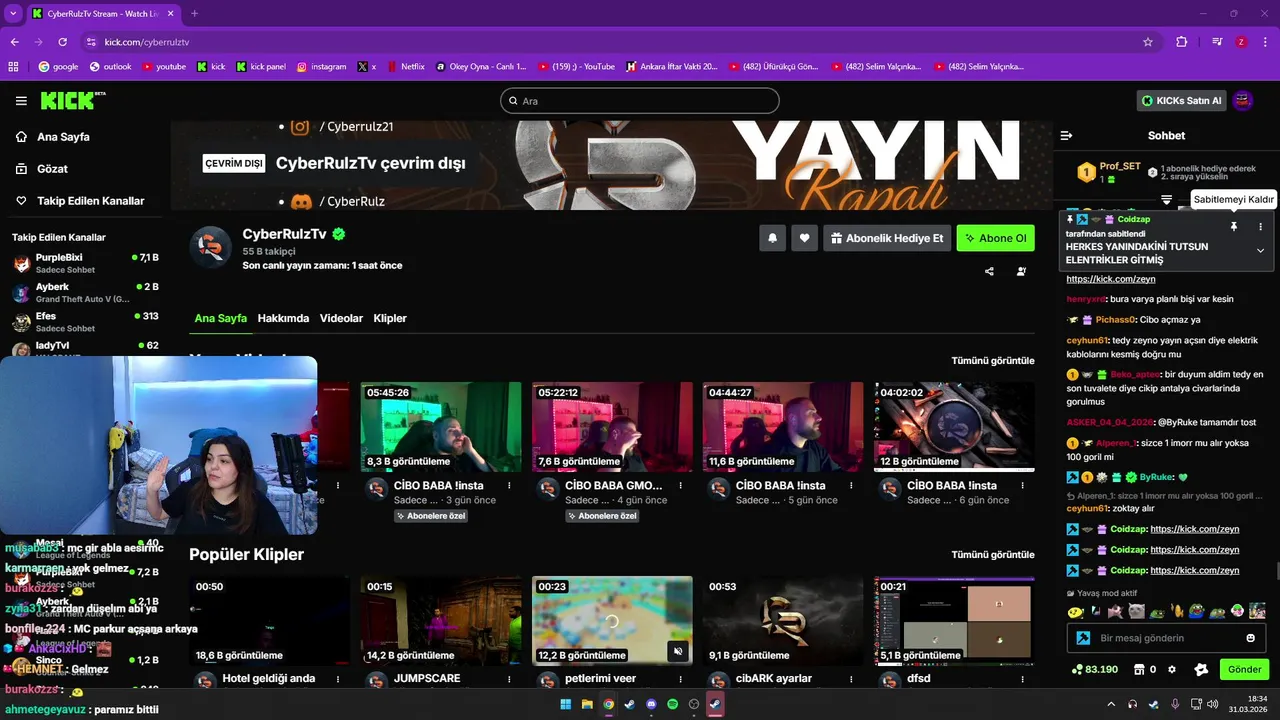This screenshot has height=720, width=1280.
Task: Toggle channel notifications bell
Action: 772,238
